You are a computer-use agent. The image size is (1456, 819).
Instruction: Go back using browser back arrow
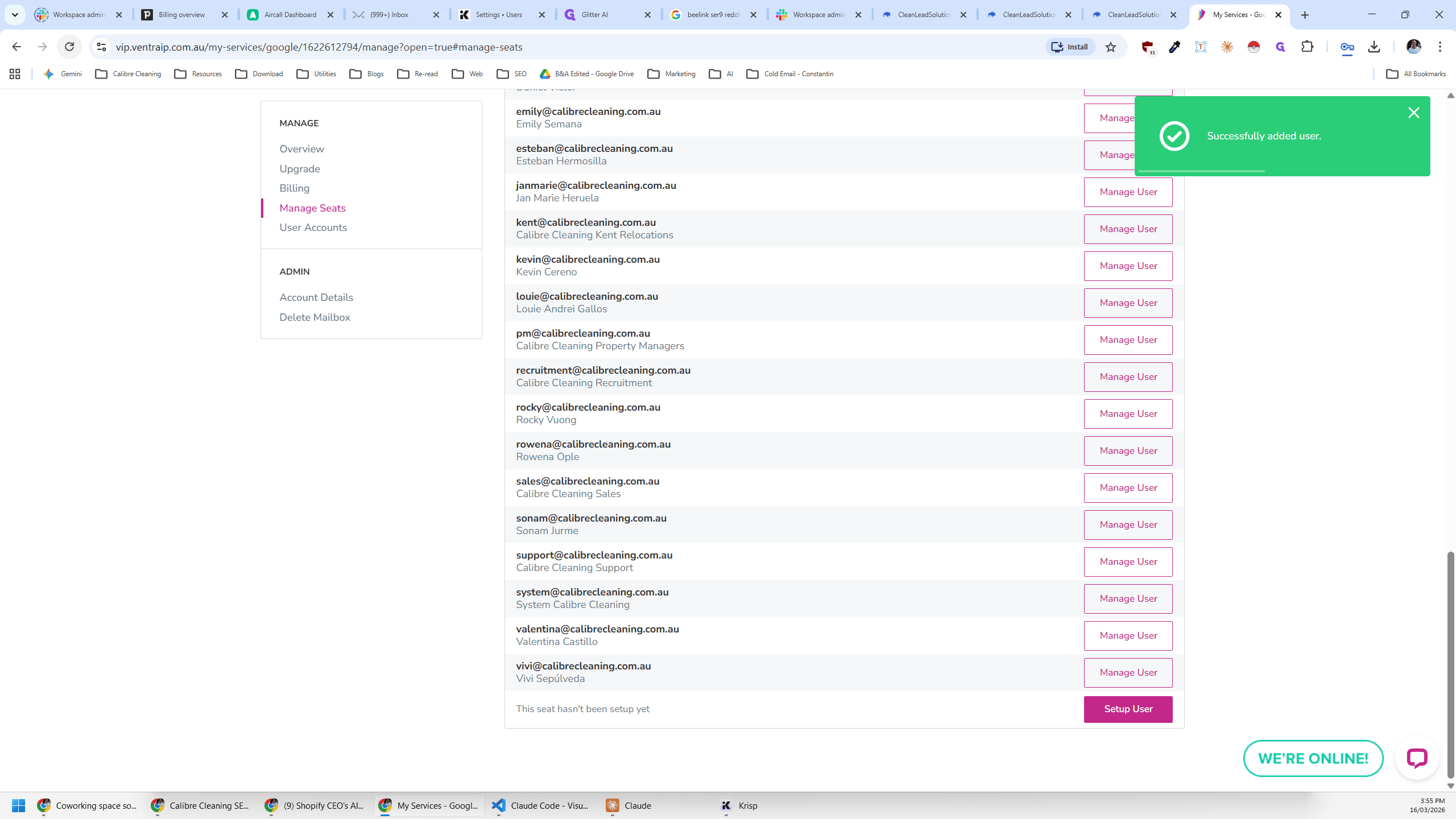tap(16, 47)
